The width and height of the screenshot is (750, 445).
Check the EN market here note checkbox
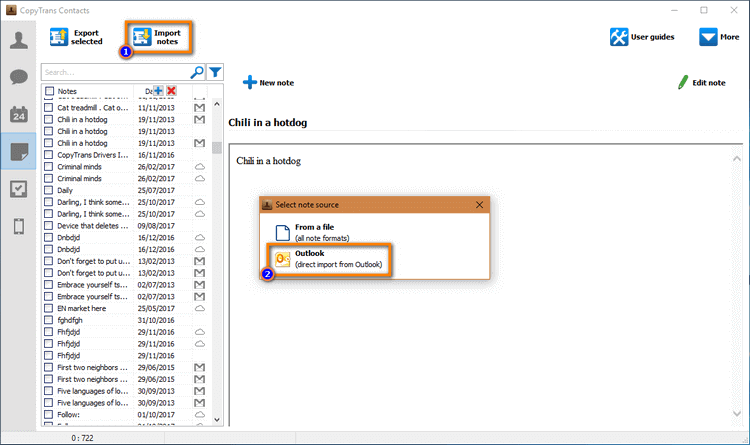click(48, 308)
